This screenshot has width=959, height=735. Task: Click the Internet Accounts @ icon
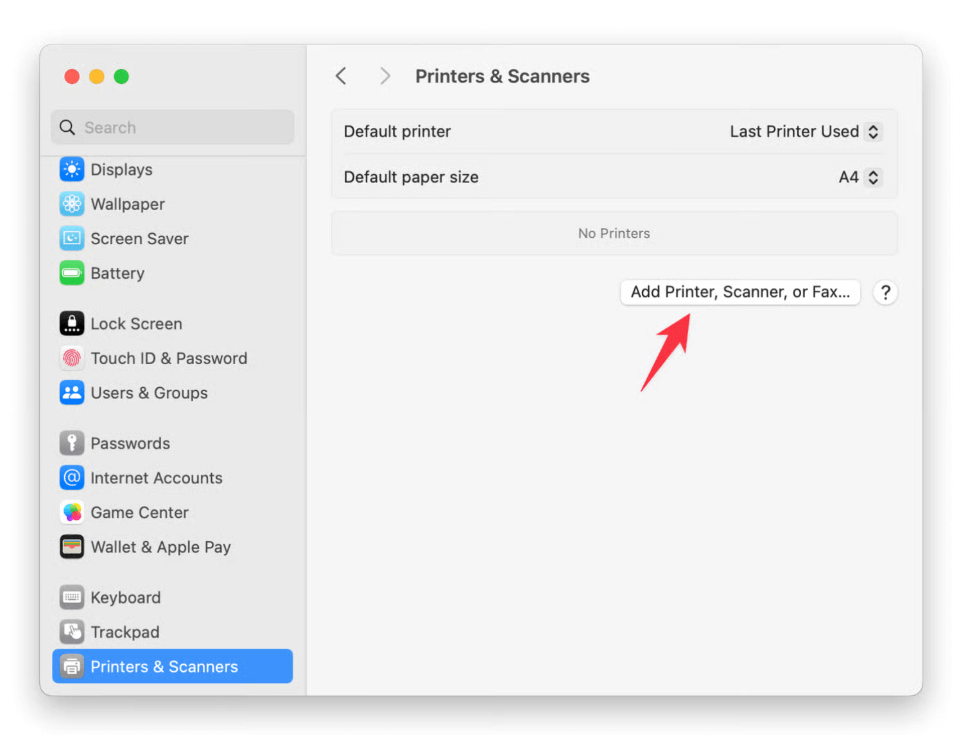tap(72, 478)
